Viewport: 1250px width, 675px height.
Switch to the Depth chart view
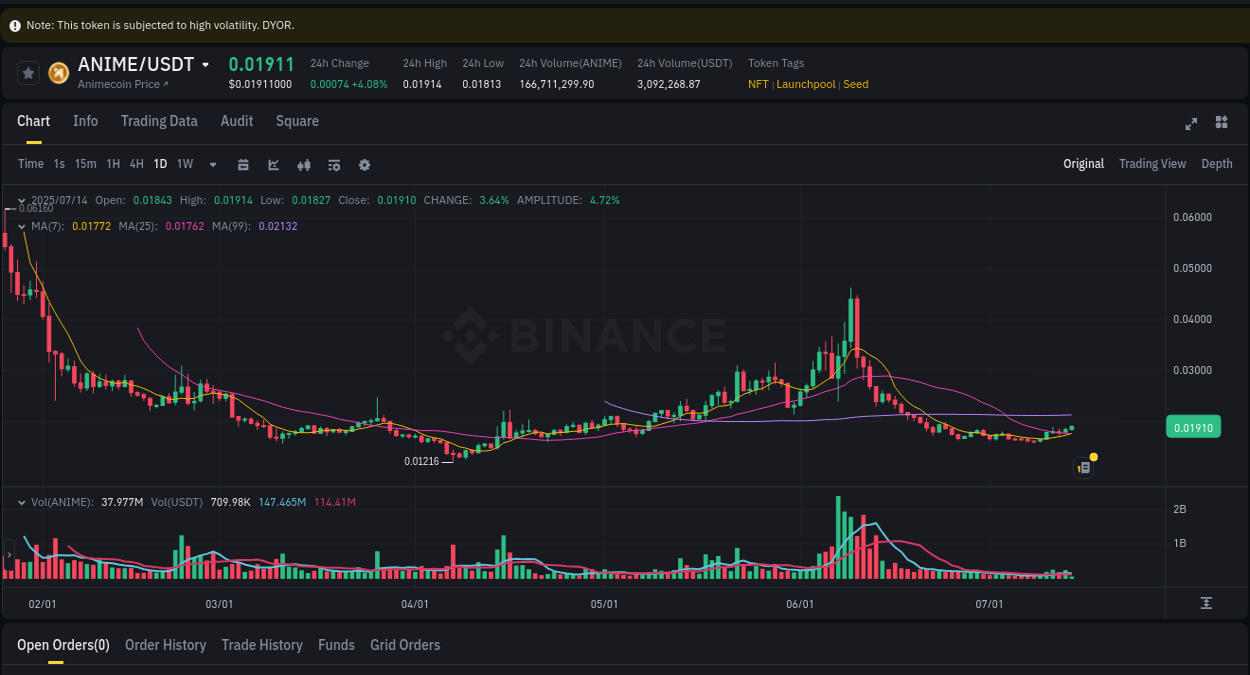(x=1216, y=163)
